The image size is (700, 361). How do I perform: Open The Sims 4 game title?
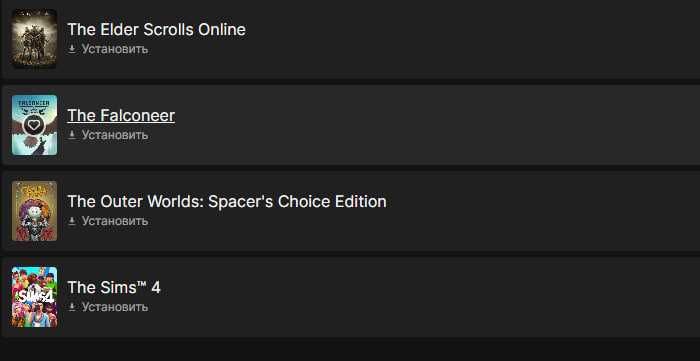114,287
